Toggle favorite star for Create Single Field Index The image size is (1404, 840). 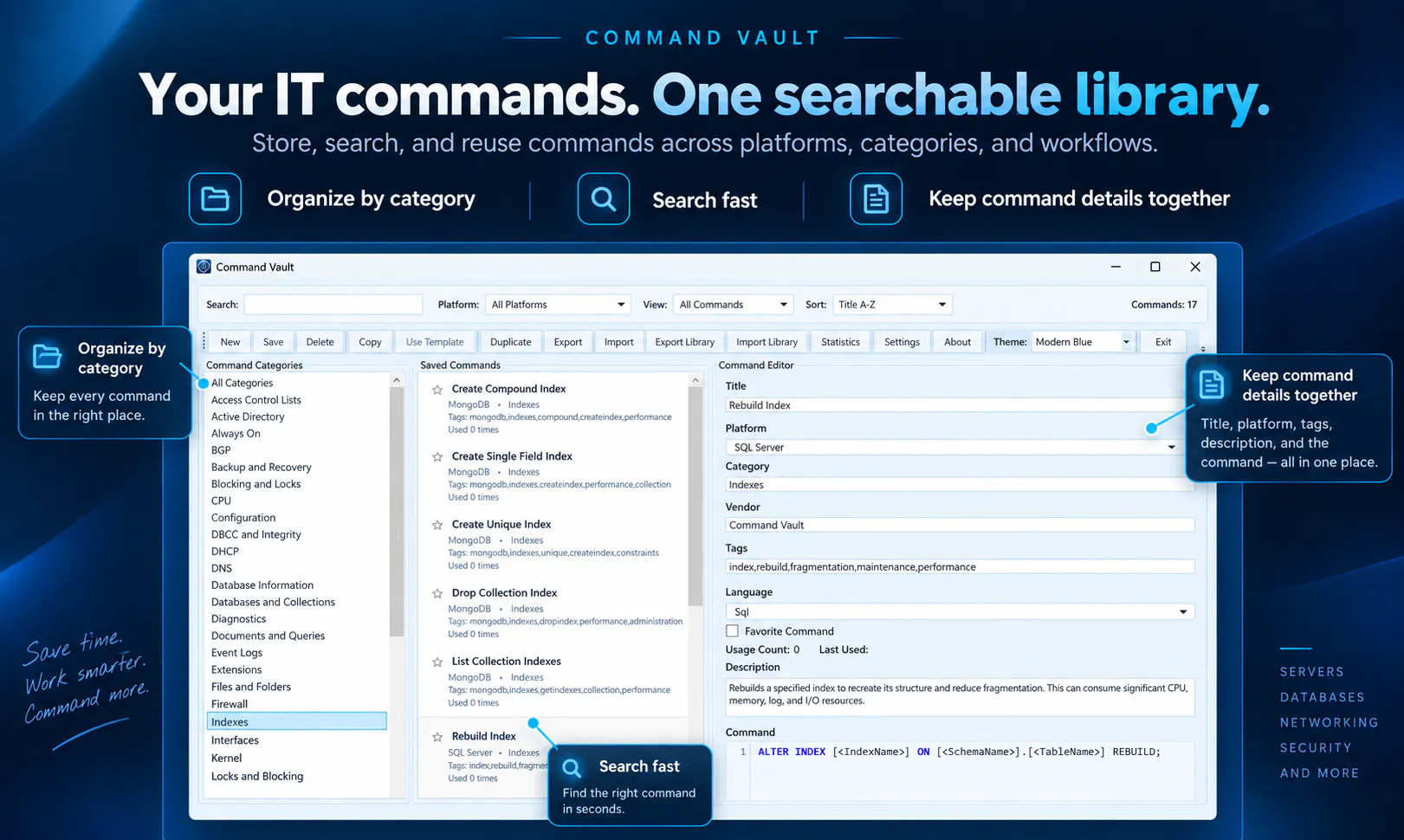[x=437, y=457]
